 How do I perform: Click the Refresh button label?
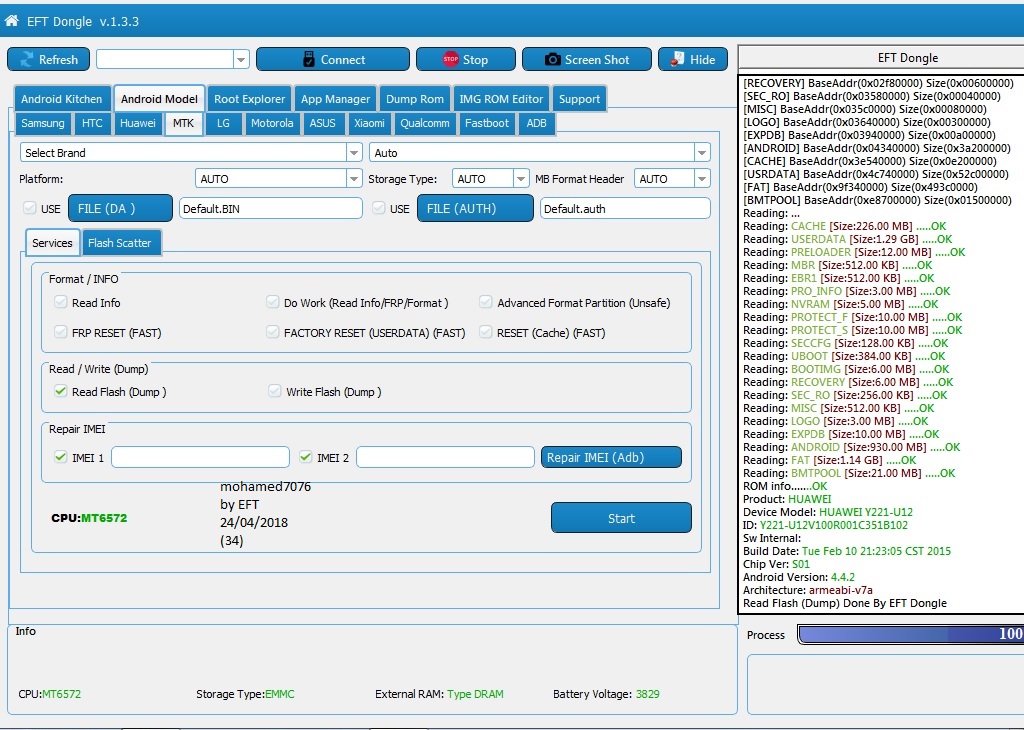[x=58, y=59]
